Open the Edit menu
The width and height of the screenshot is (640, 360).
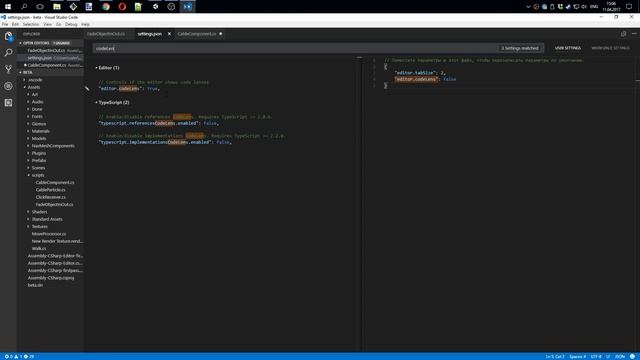[15, 24]
